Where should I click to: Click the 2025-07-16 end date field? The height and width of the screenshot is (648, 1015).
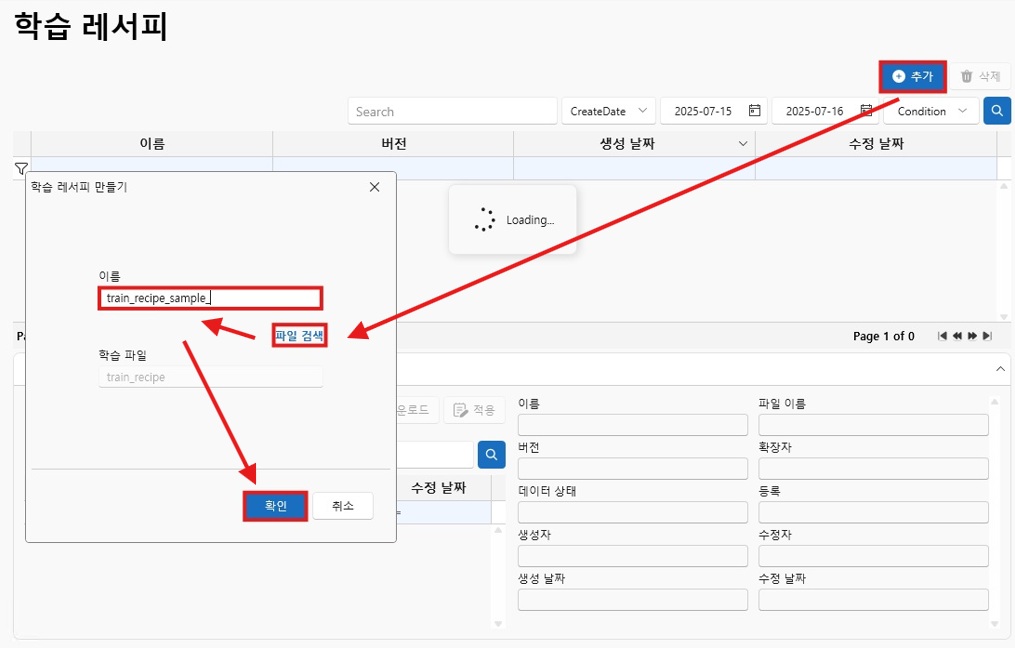click(x=814, y=111)
